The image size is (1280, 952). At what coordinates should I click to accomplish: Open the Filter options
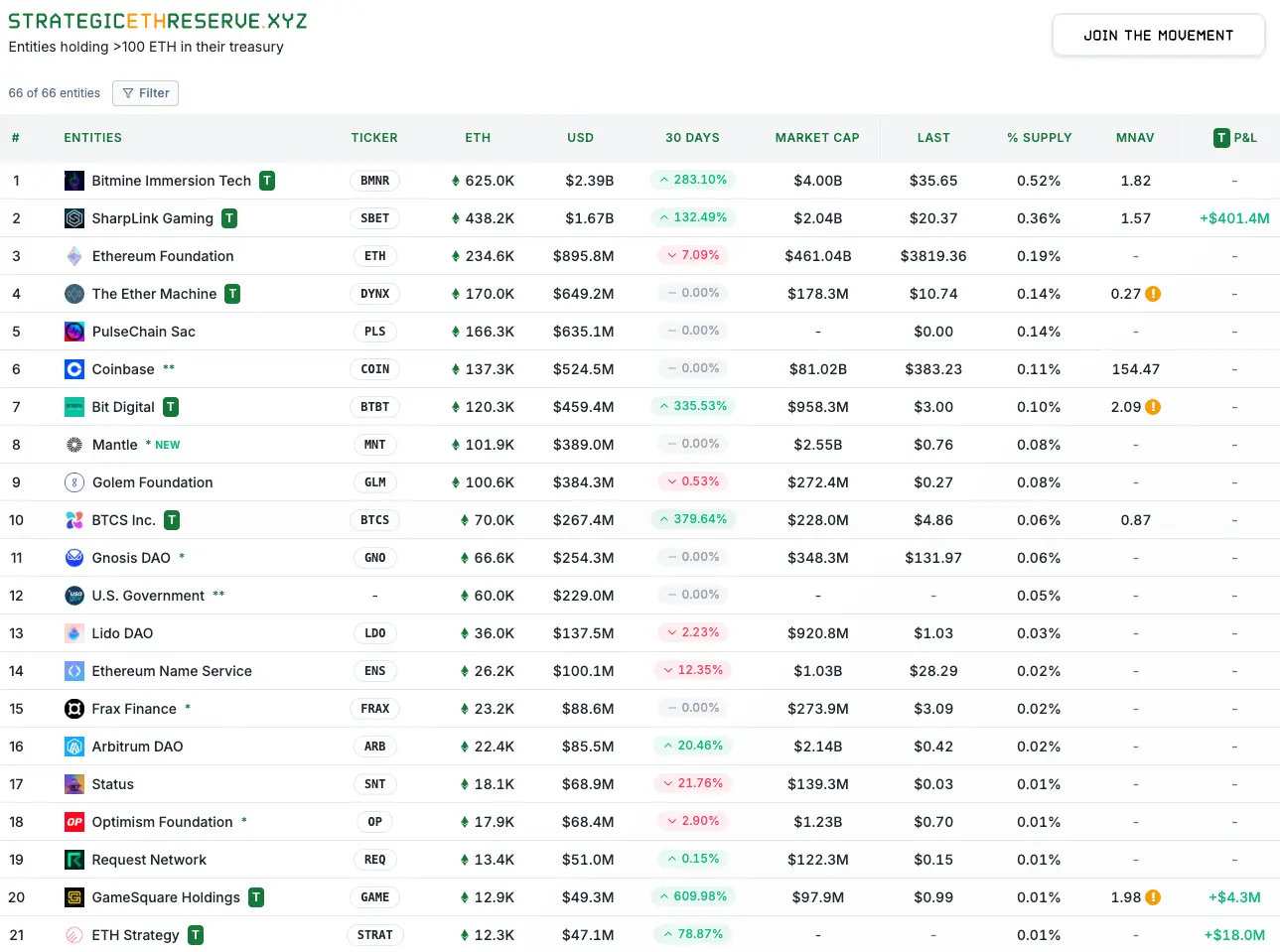click(145, 92)
